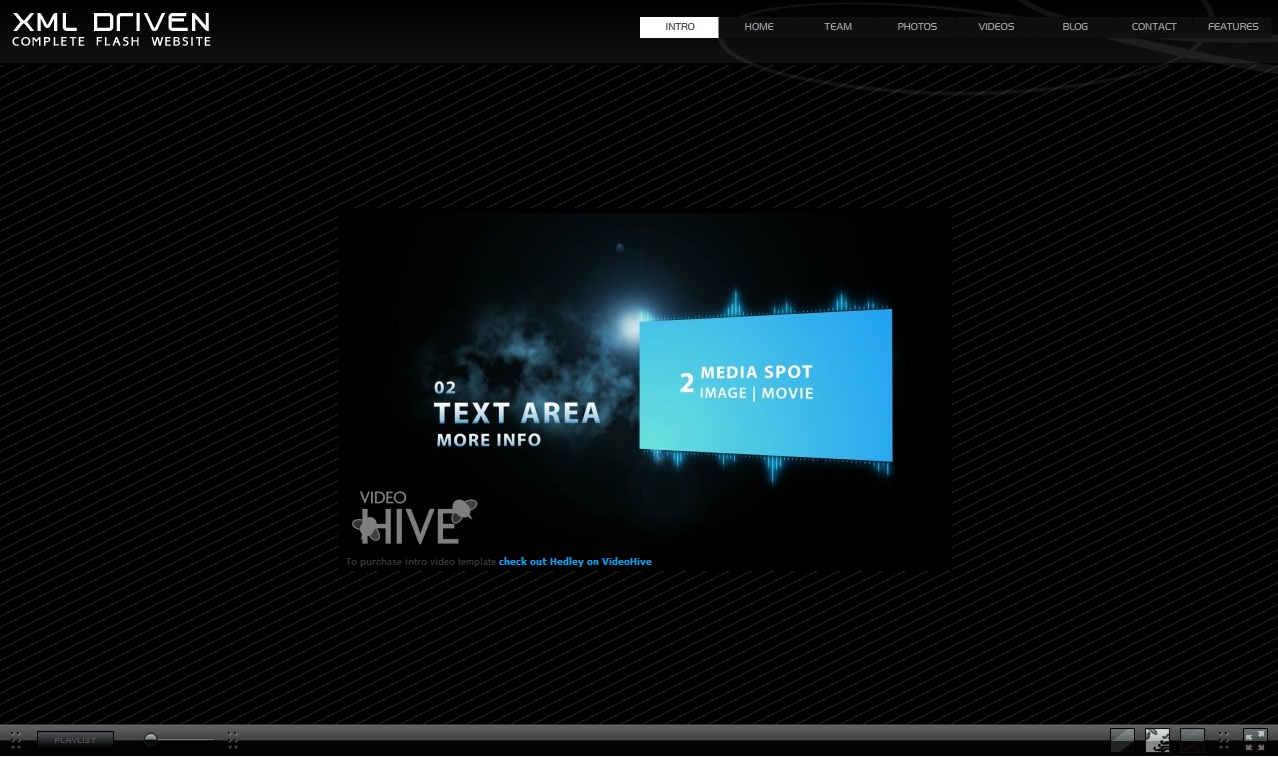Viewport: 1278px width, 757px height.
Task: Click the intro video player
Action: point(645,390)
